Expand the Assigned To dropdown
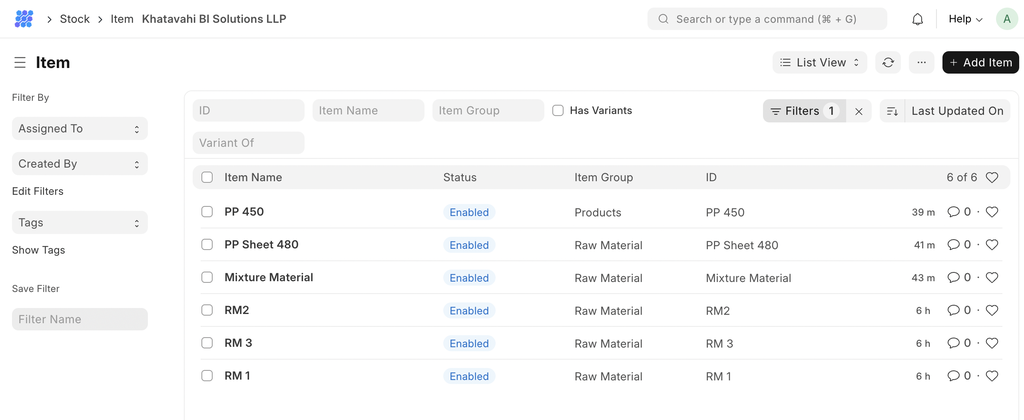Viewport: 1024px width, 420px height. tap(79, 129)
